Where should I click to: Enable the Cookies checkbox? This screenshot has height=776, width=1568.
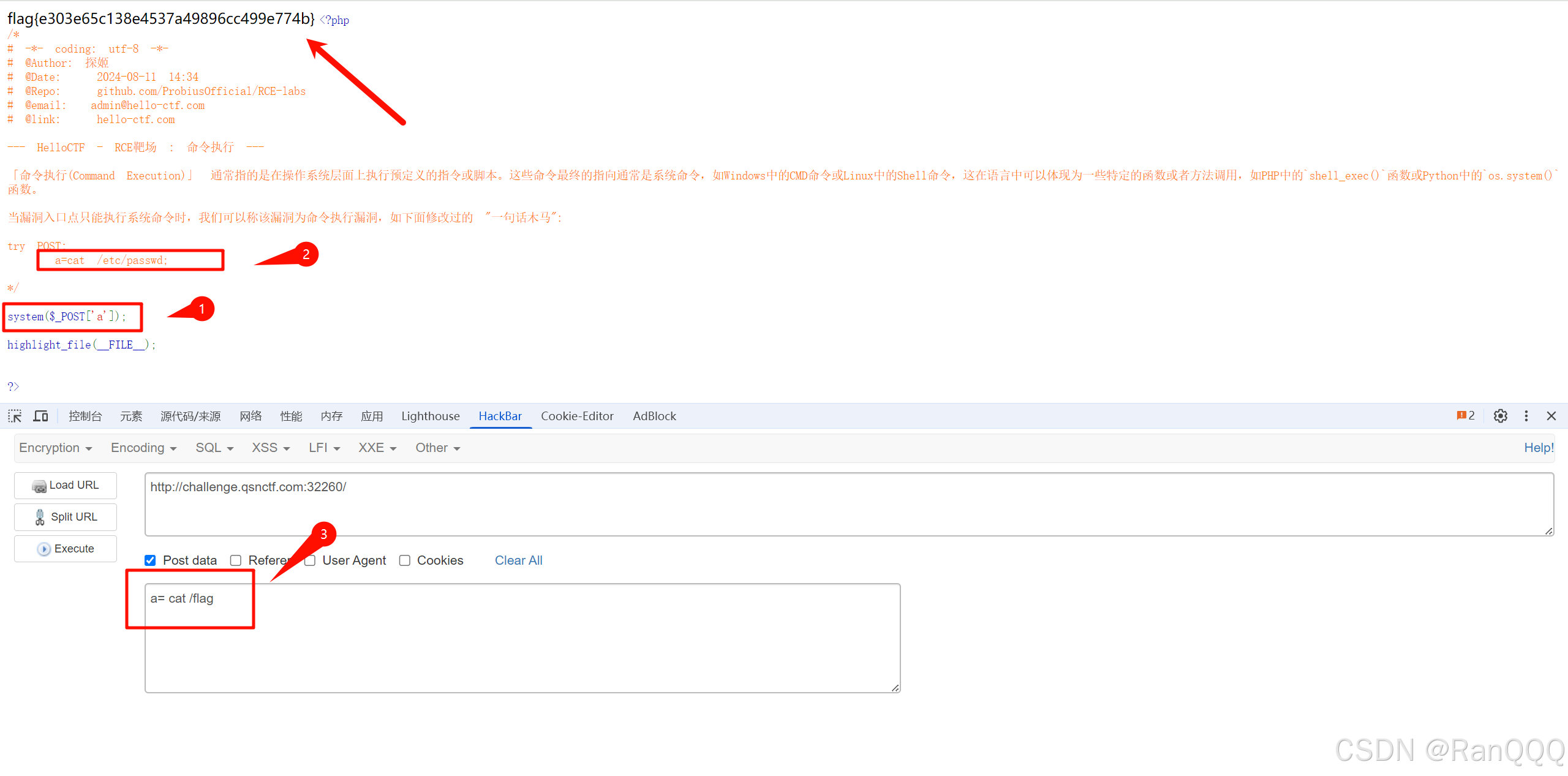coord(405,560)
